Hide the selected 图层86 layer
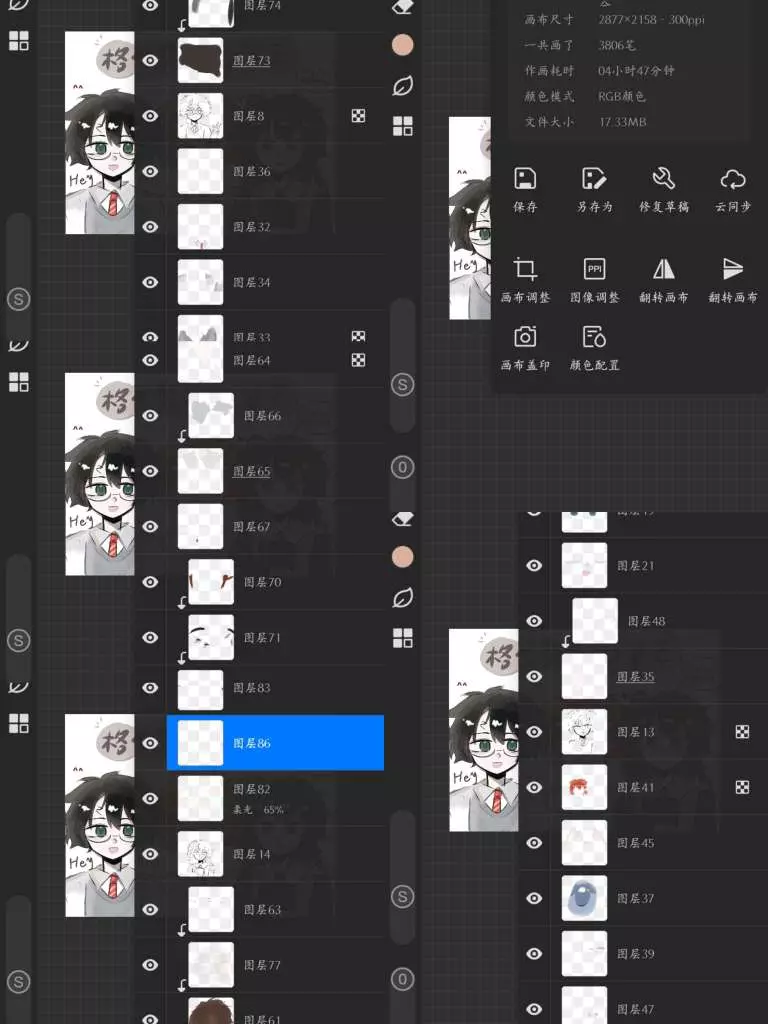The width and height of the screenshot is (768, 1024). (x=150, y=743)
